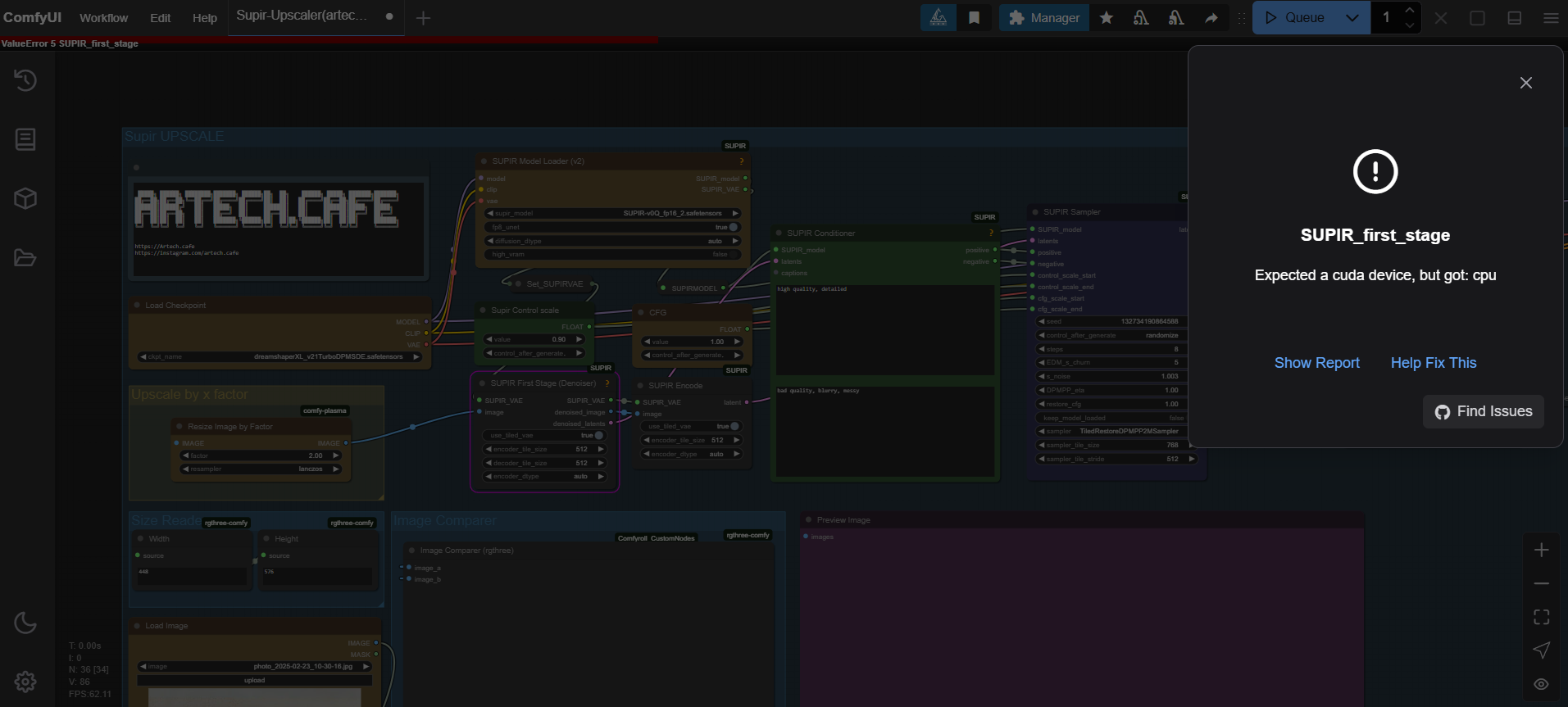Toggle dark theme moon icon
Viewport: 1568px width, 707px height.
[x=25, y=623]
